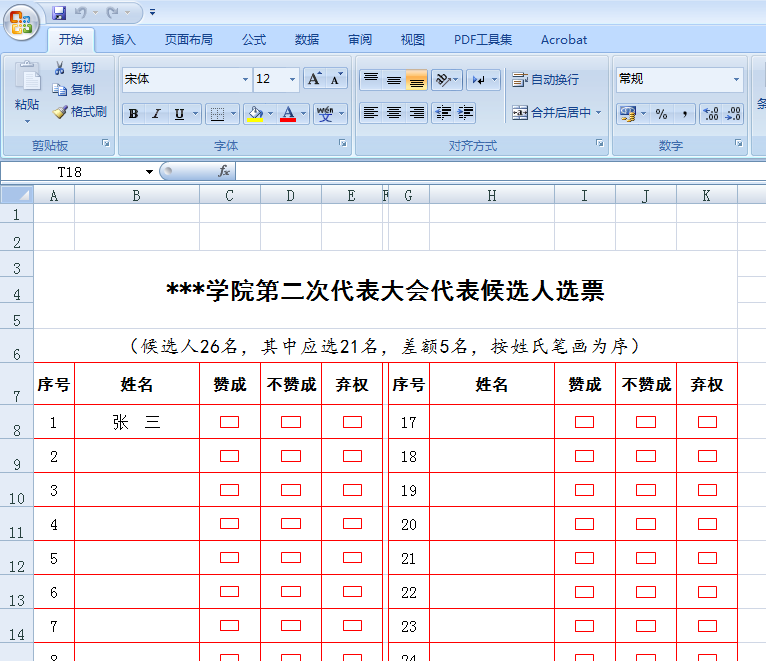This screenshot has width=766, height=661.
Task: Switch to the 插入 ribbon tab
Action: click(124, 40)
